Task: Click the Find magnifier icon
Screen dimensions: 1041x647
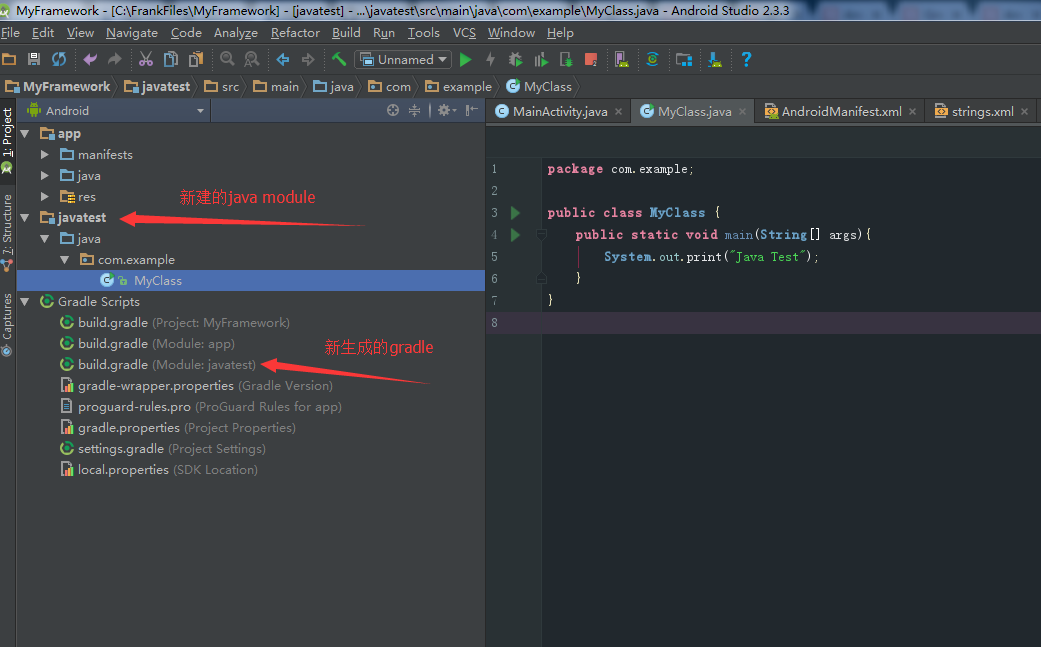Action: click(227, 60)
